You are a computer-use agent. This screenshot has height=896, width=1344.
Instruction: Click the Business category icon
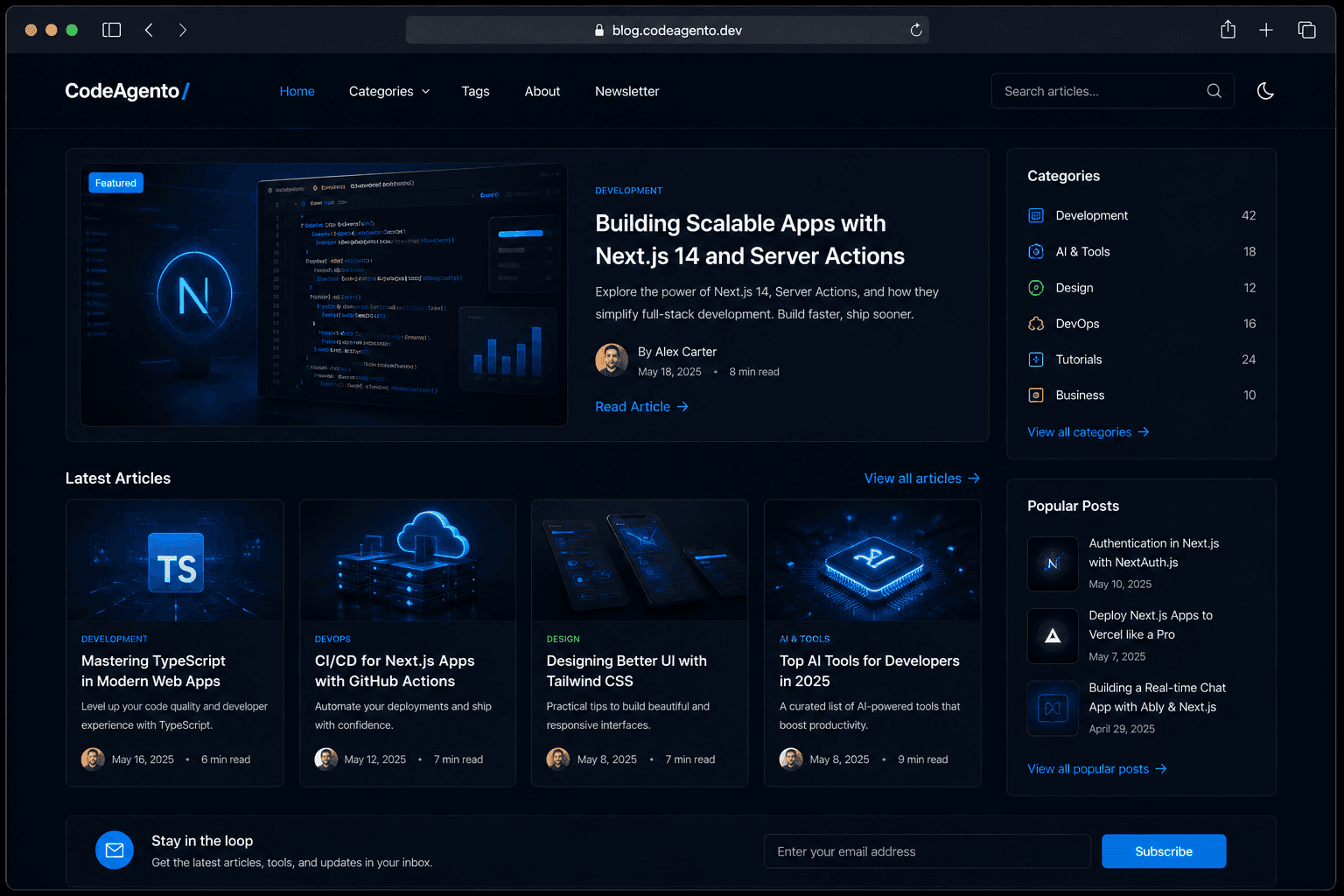coord(1036,395)
